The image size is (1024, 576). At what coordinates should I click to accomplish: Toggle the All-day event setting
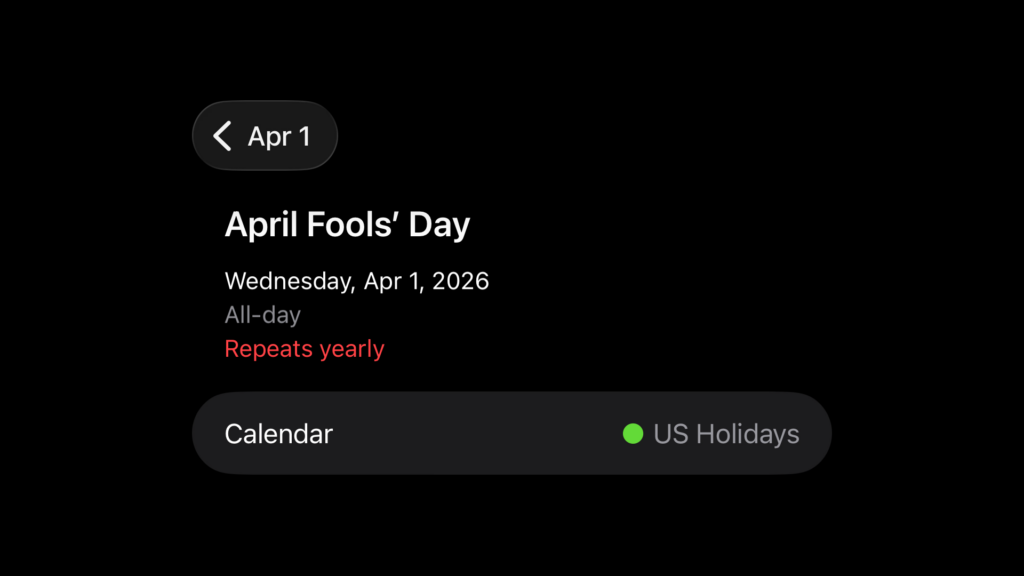click(262, 315)
